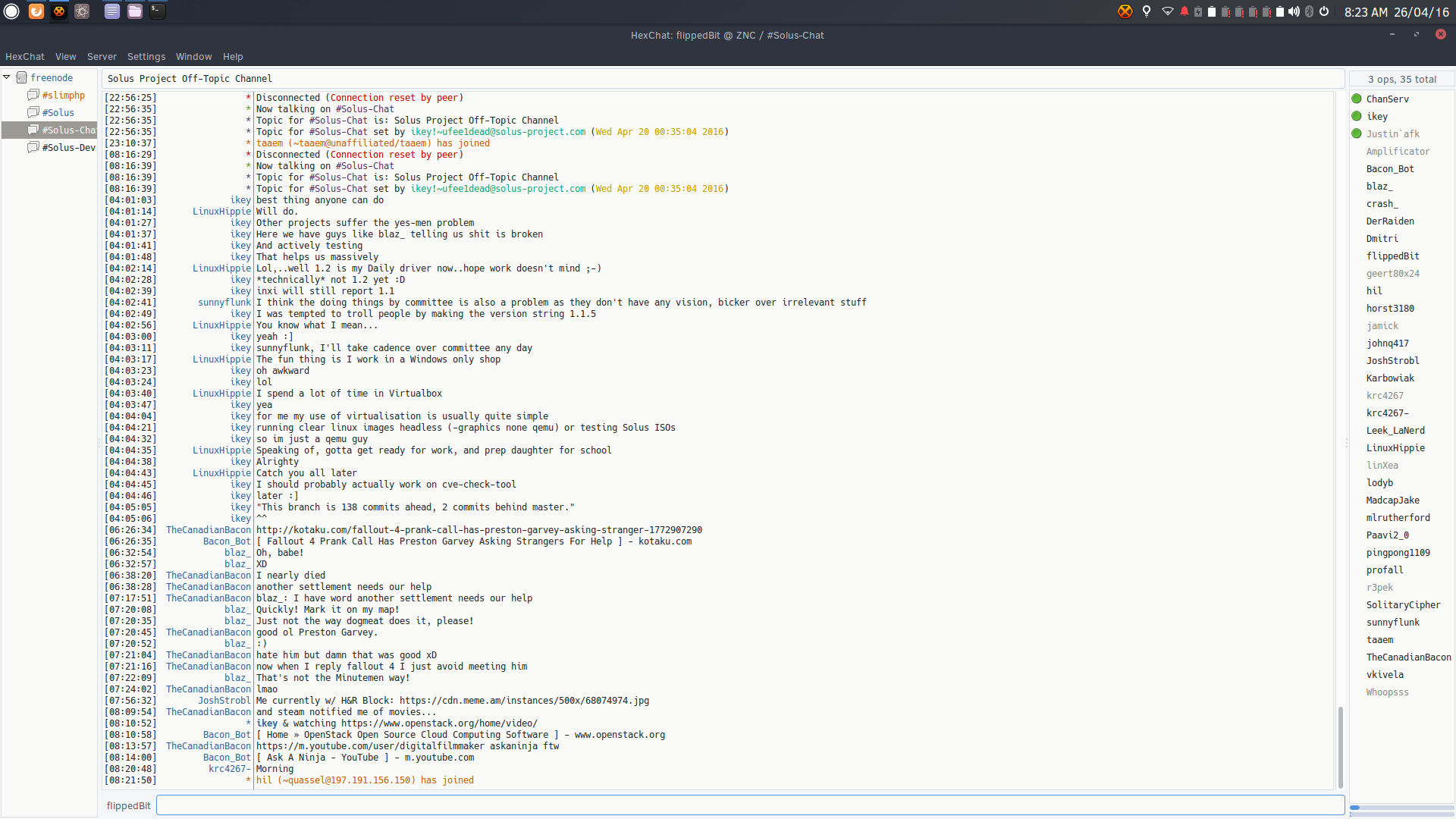Click the Bluetooth tray icon
Viewport: 1456px width, 819px height.
(x=1309, y=11)
